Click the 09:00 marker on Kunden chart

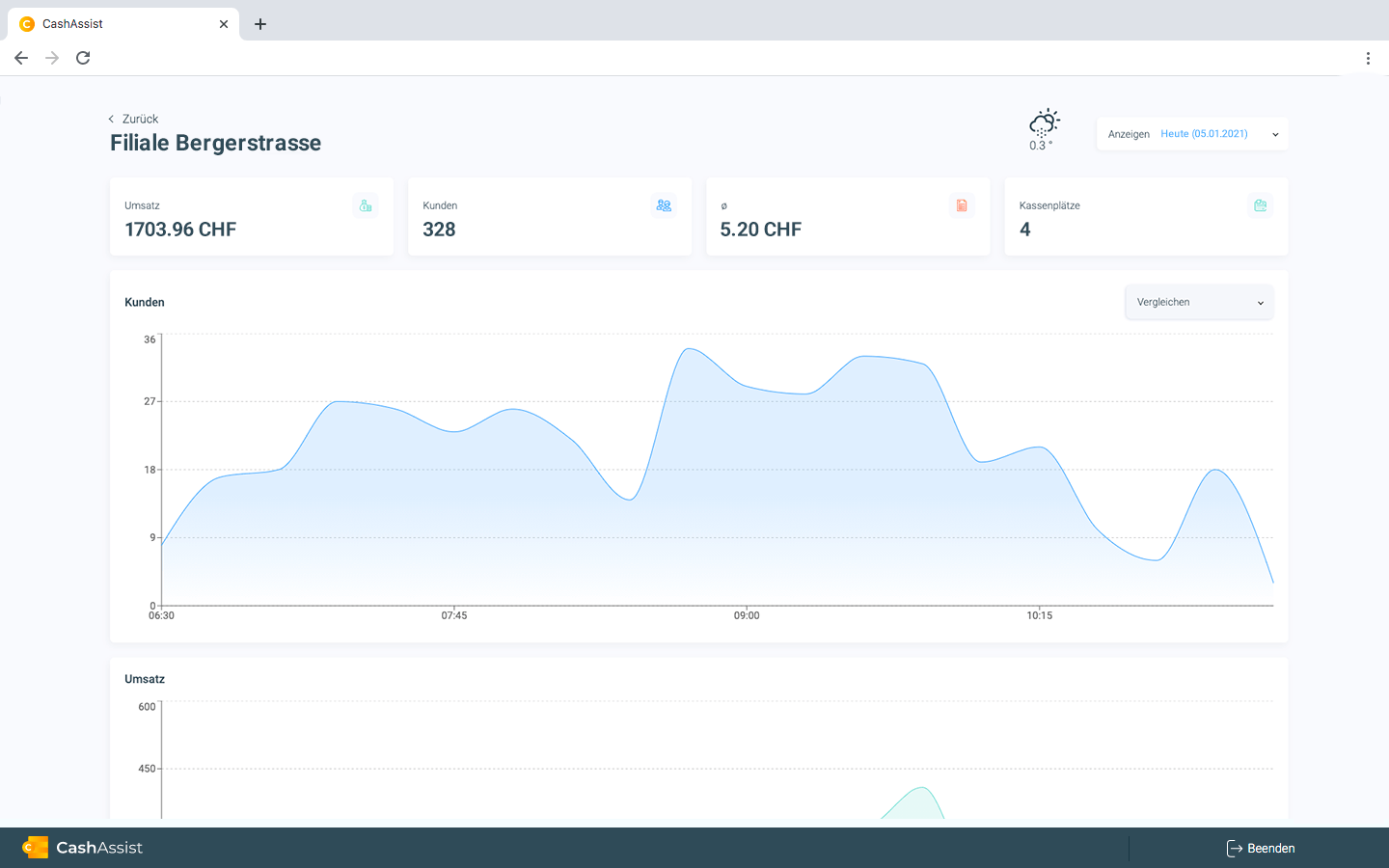pyautogui.click(x=747, y=614)
